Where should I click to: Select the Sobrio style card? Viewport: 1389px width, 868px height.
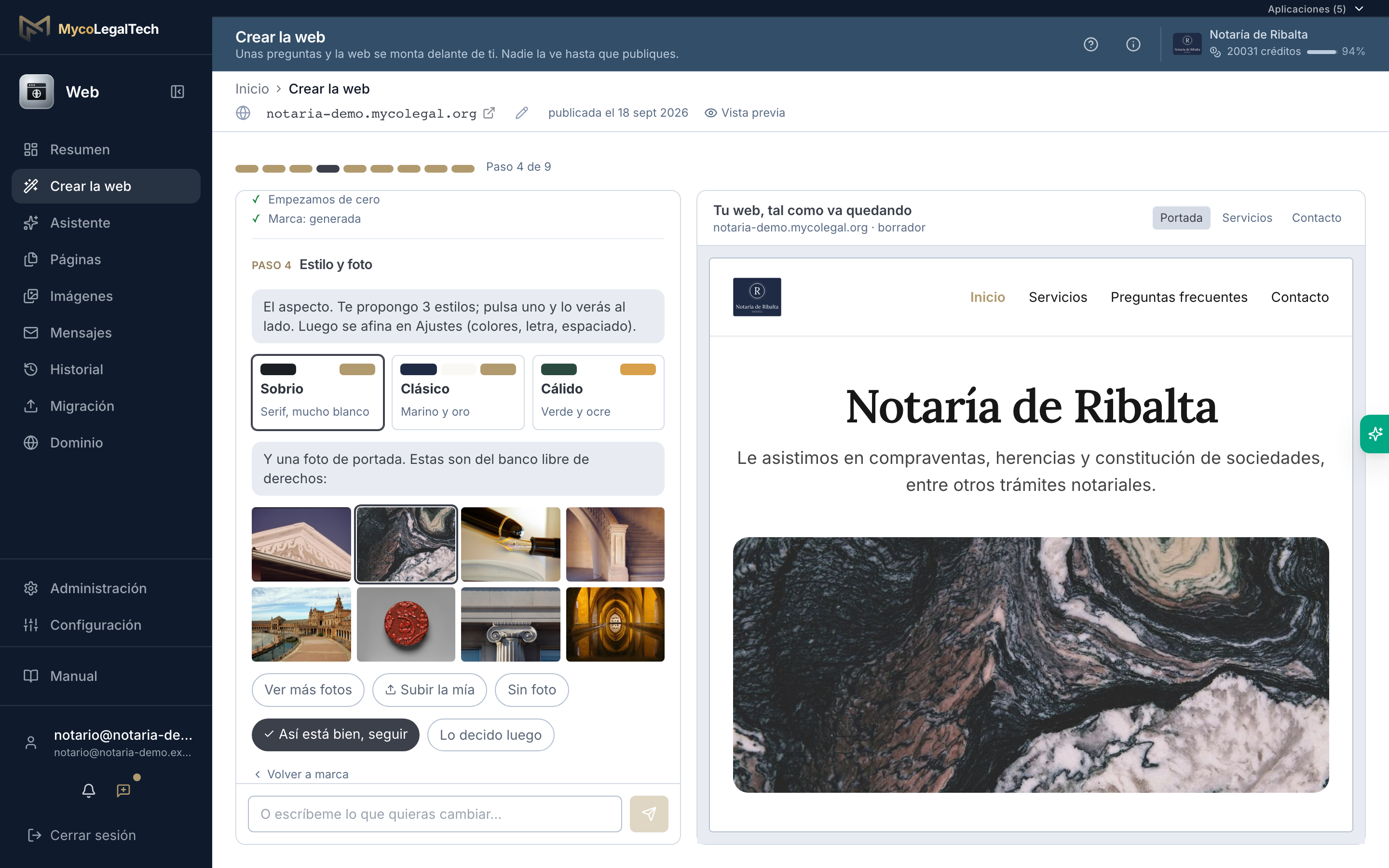(317, 392)
